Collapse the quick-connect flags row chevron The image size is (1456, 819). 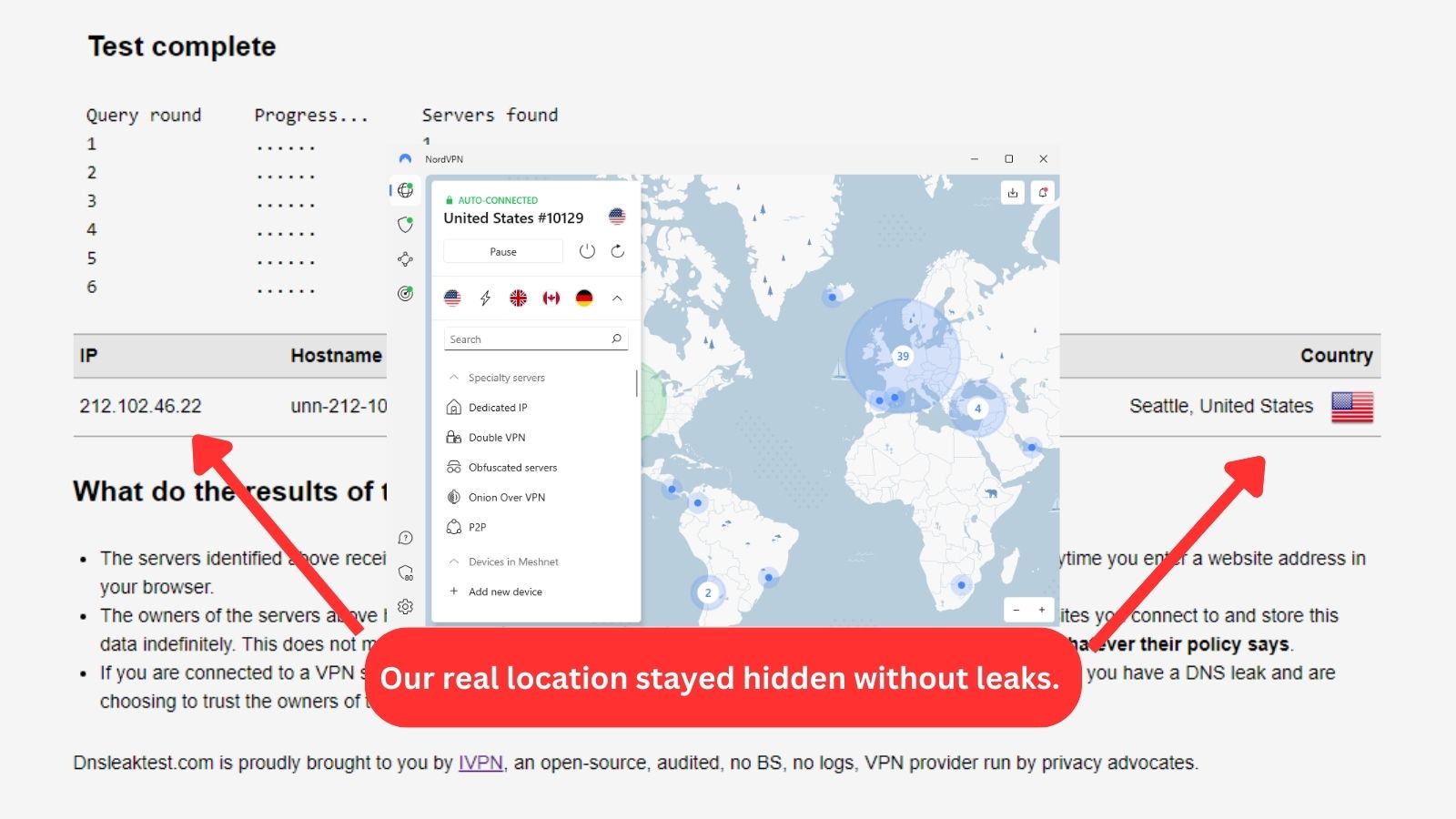617,298
